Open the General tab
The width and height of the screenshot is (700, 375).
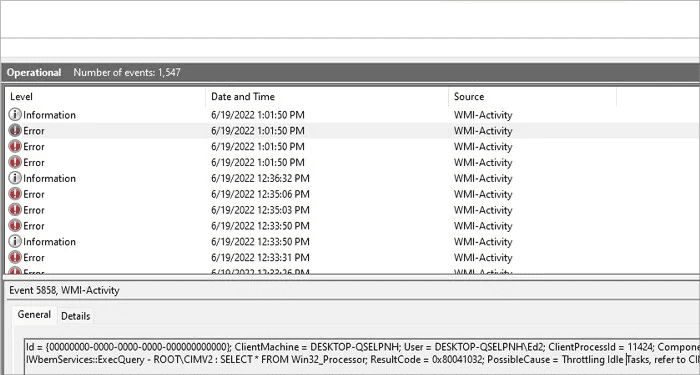coord(34,315)
